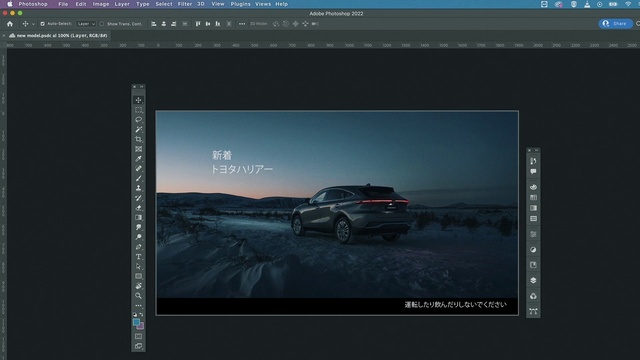Image resolution: width=640 pixels, height=360 pixels.
Task: Open the Image menu
Action: coord(101,4)
